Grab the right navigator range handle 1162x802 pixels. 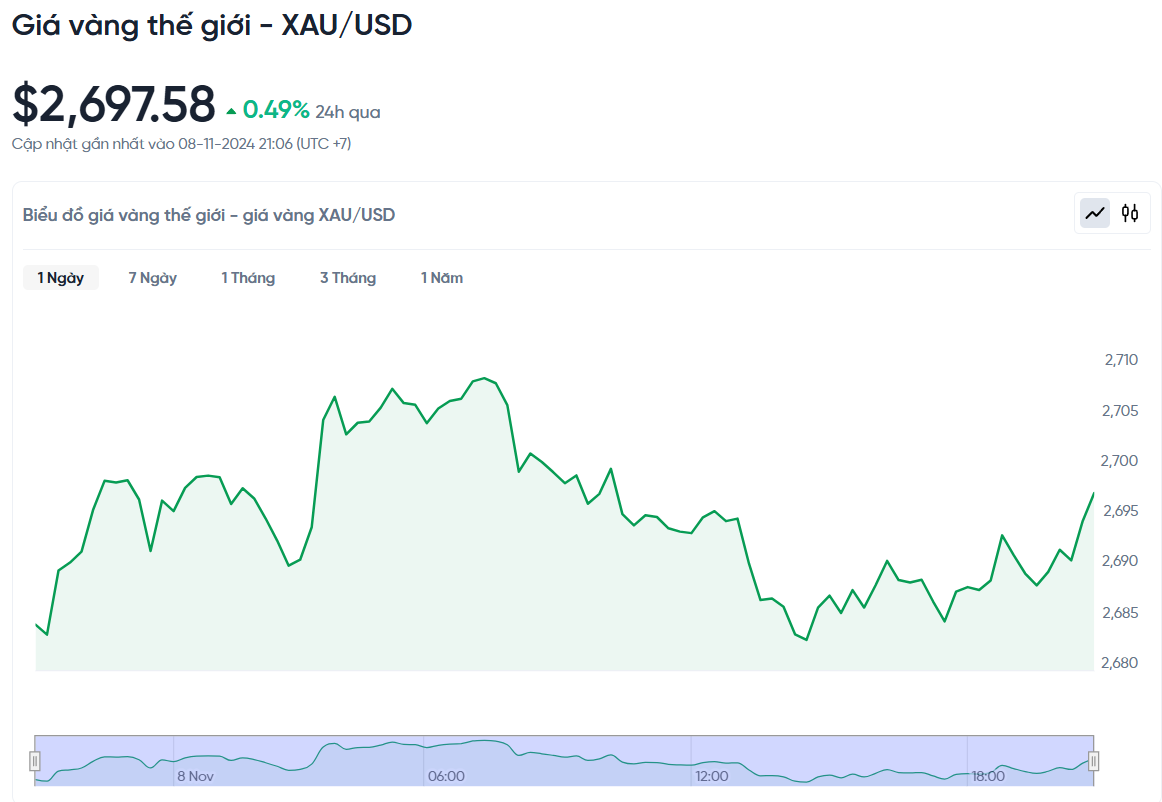click(x=1093, y=761)
